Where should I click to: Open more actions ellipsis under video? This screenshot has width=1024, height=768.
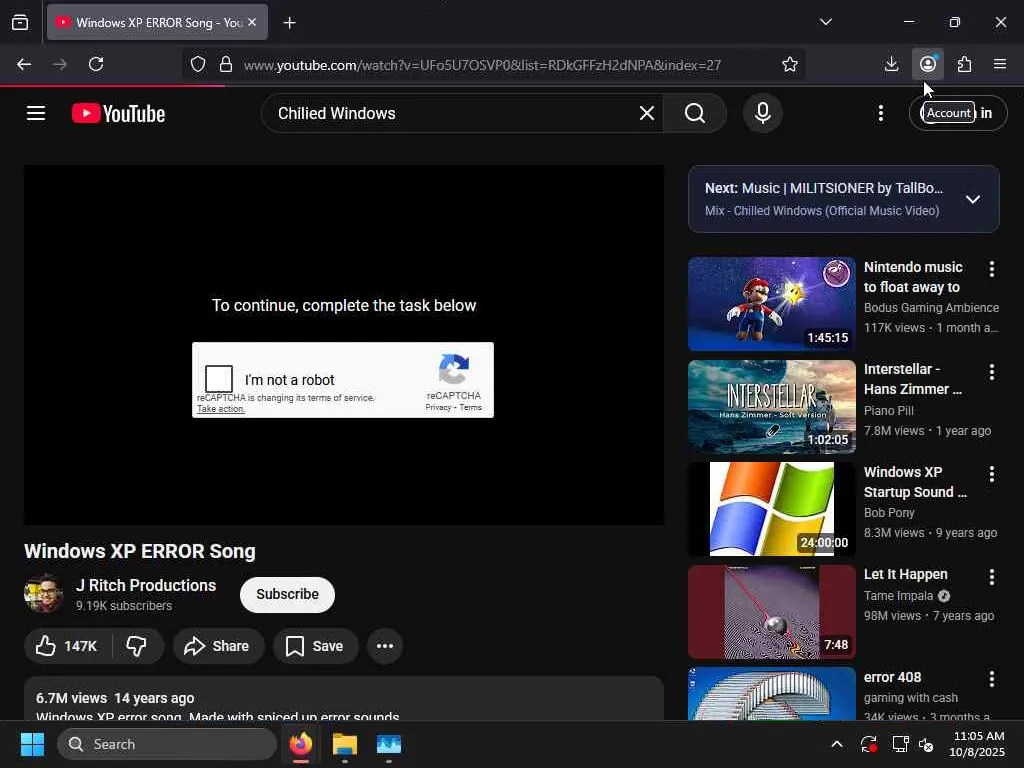(385, 647)
